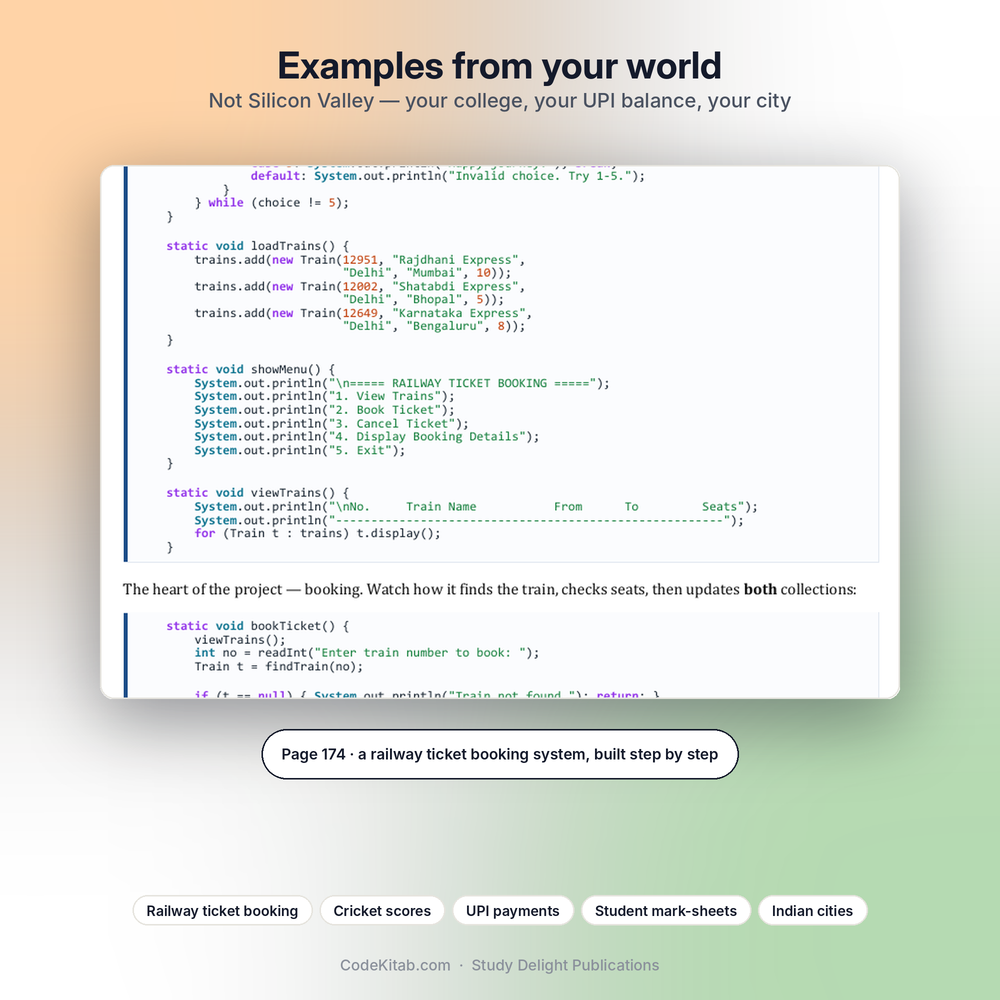Click the 'RAILWAY TICKET BOOKING' println line
Screen dimensions: 1000x1000
(x=402, y=383)
